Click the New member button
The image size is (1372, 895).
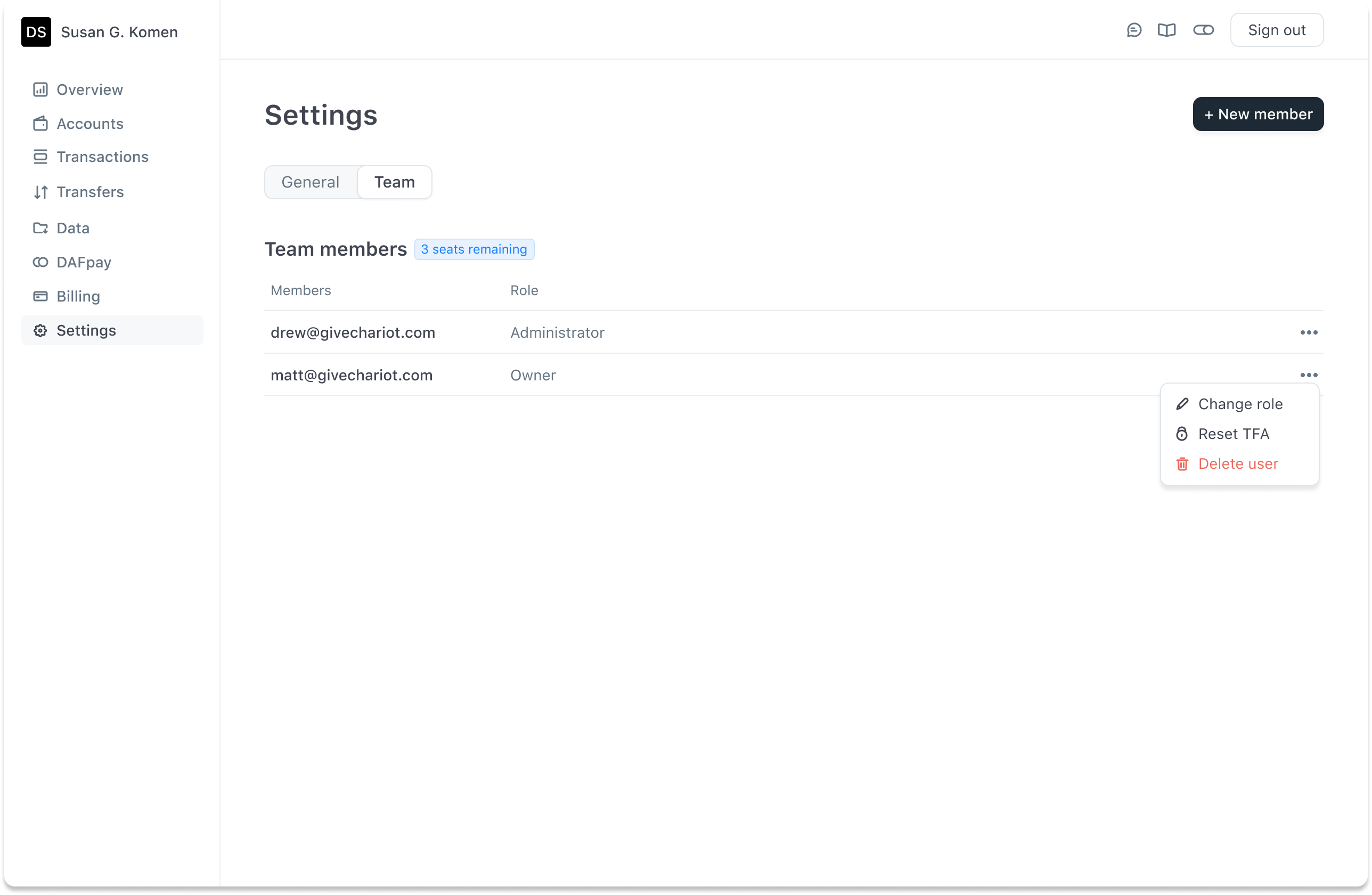click(1257, 114)
